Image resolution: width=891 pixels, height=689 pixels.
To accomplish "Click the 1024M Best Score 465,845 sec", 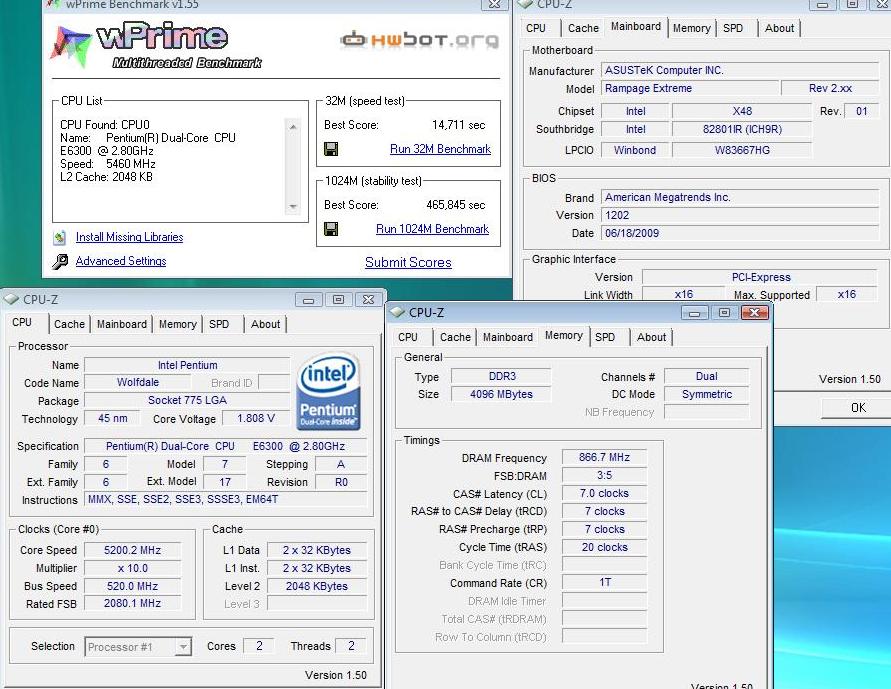I will (x=456, y=205).
